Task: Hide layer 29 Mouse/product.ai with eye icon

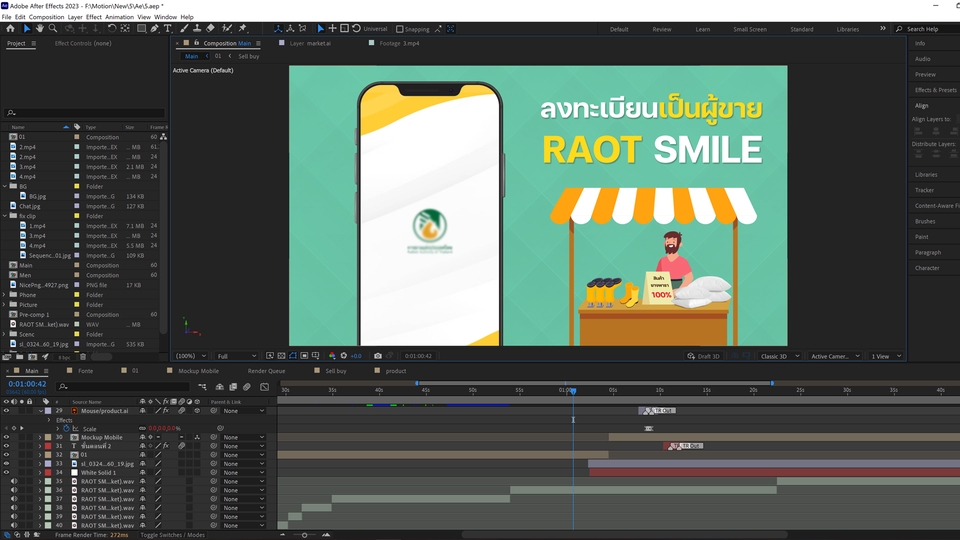Action: [6, 411]
